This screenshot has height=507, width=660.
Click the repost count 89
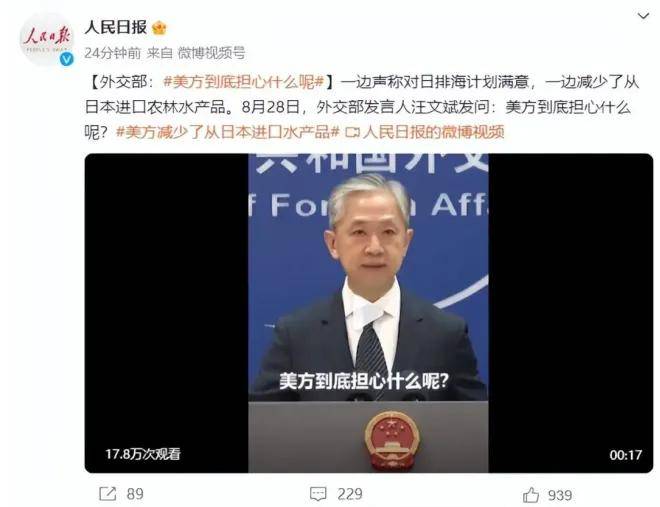click(x=135, y=494)
